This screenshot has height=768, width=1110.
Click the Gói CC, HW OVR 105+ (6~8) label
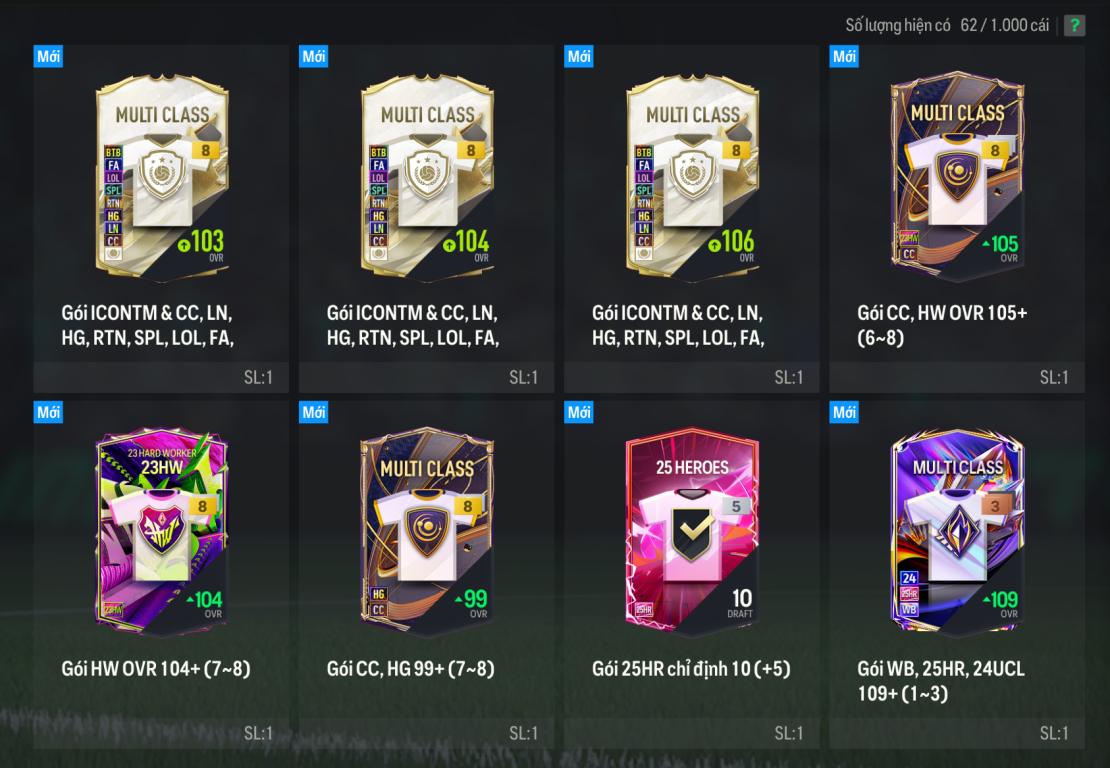point(942,325)
